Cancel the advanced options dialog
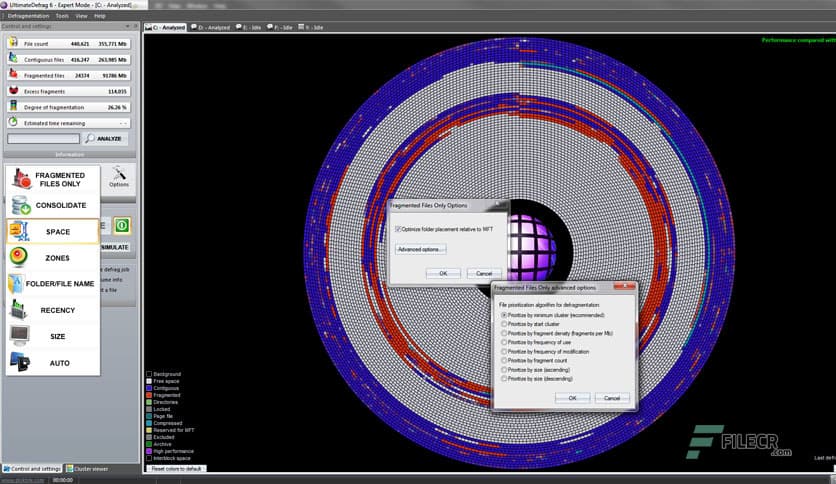Screen dimensions: 836x484 612,398
